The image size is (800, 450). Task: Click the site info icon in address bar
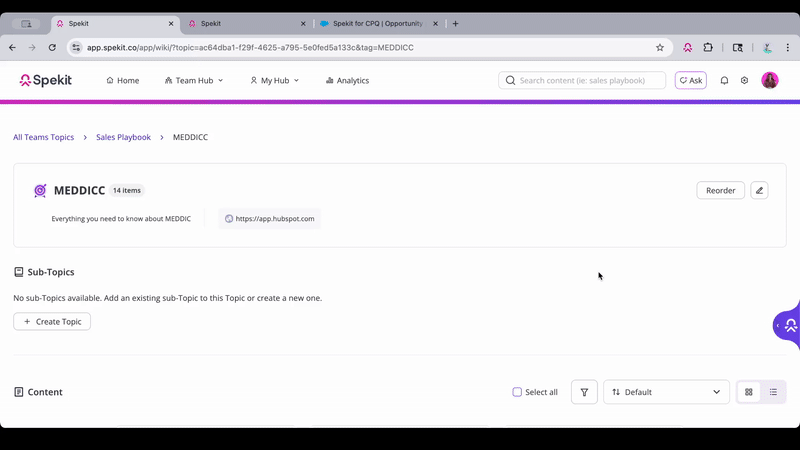[x=76, y=47]
